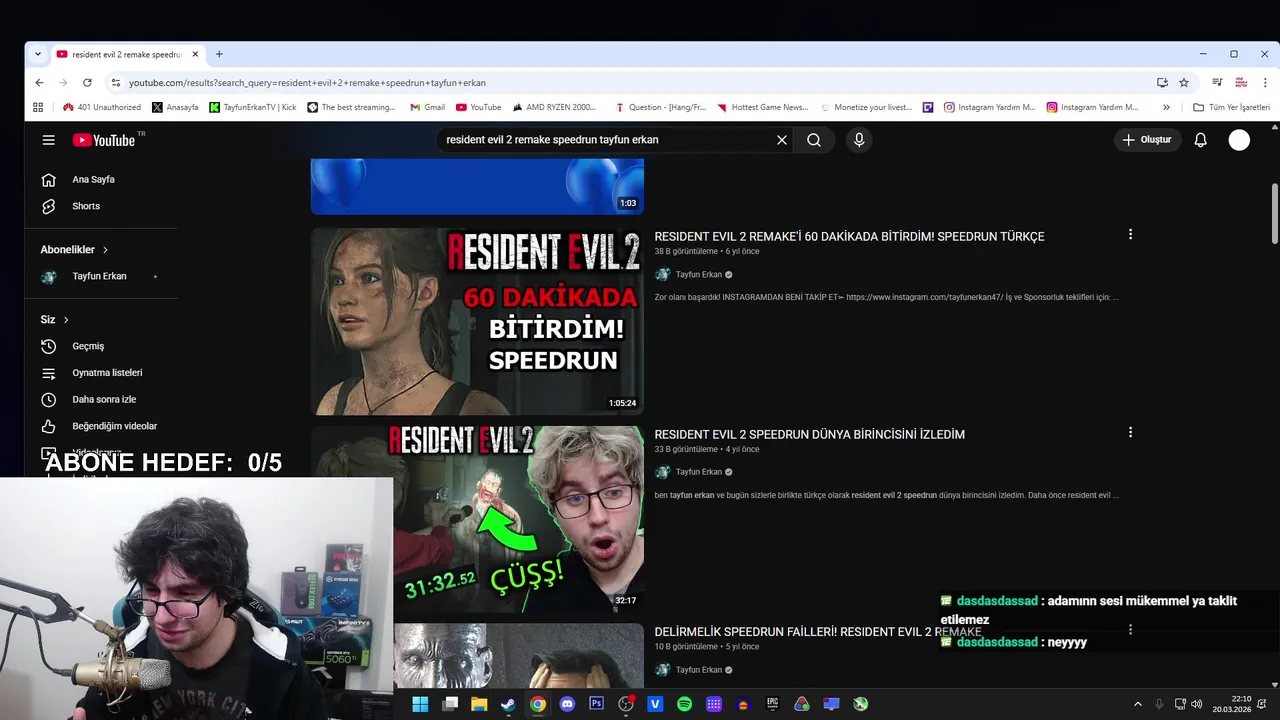Reload the page with the refresh icon

[x=87, y=83]
